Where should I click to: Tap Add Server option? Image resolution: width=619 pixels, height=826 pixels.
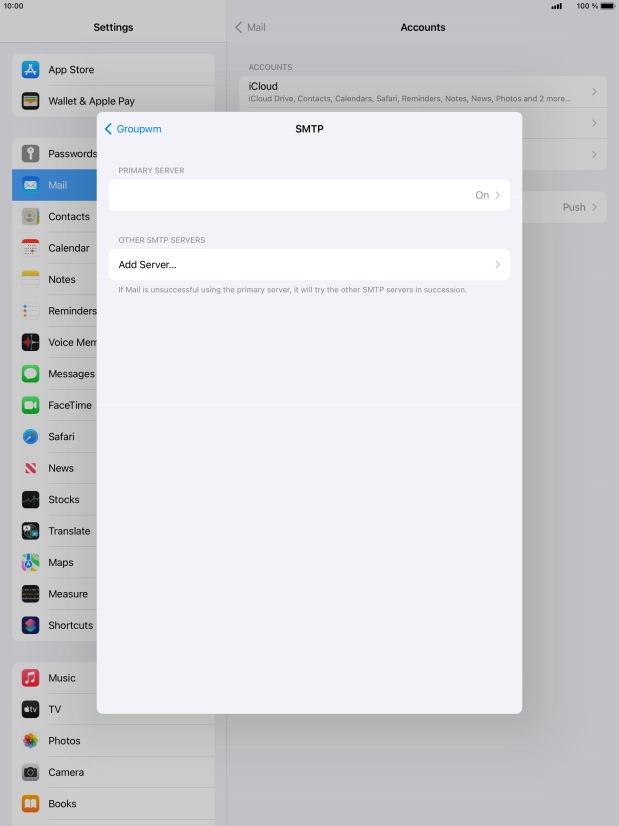pos(148,265)
